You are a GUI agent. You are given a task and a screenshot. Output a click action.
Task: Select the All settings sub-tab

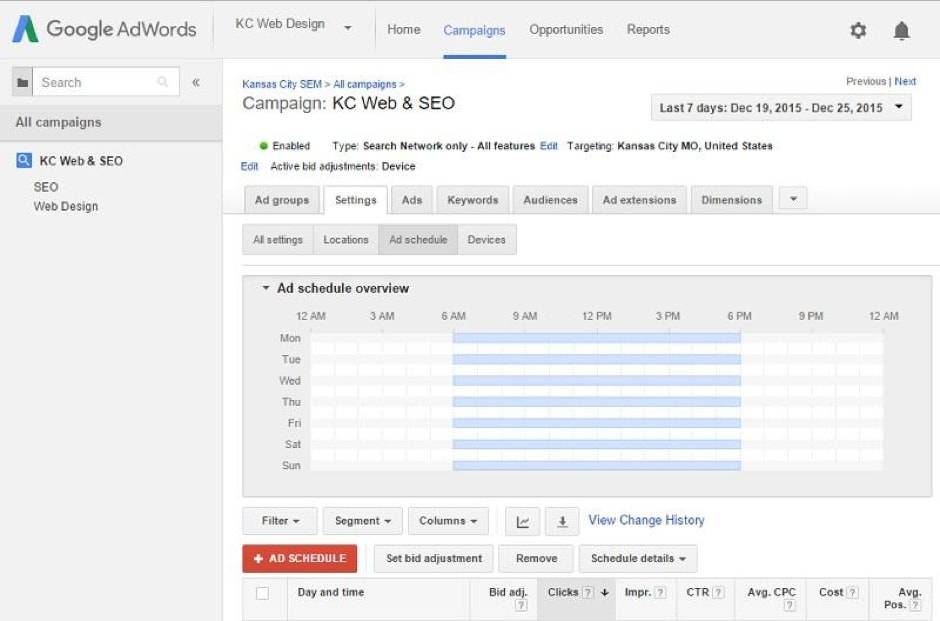(x=278, y=240)
